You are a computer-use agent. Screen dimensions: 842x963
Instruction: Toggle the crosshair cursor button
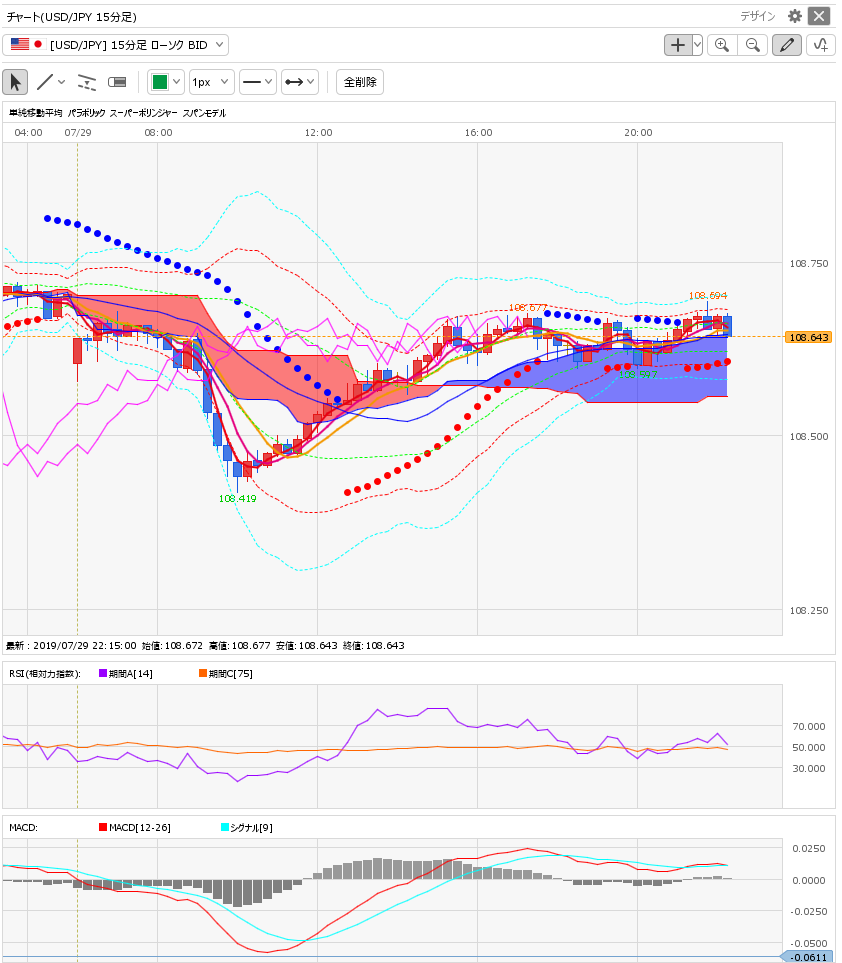678,45
